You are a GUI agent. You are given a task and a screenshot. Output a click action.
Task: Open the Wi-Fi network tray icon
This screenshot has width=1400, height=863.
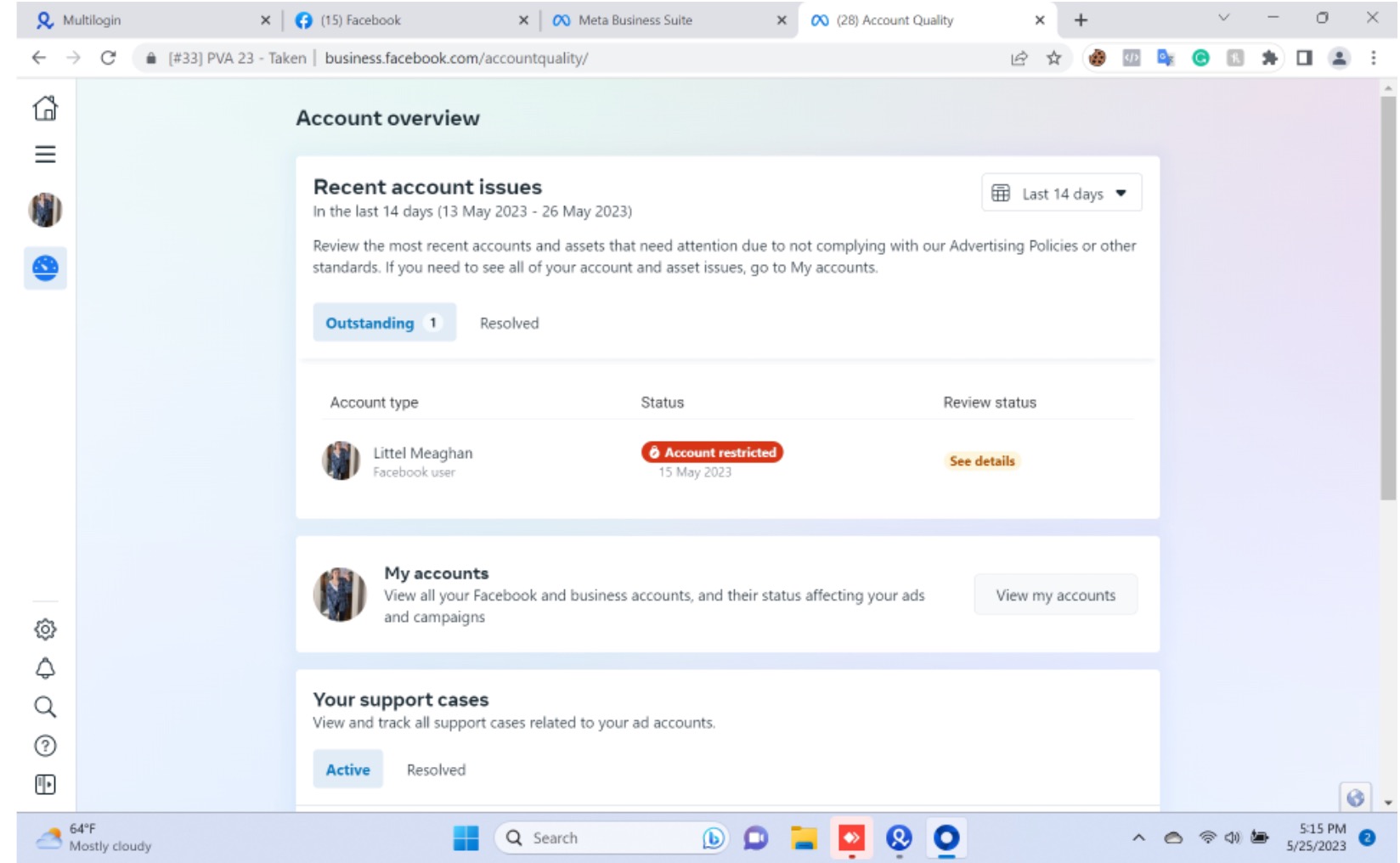tap(1207, 838)
